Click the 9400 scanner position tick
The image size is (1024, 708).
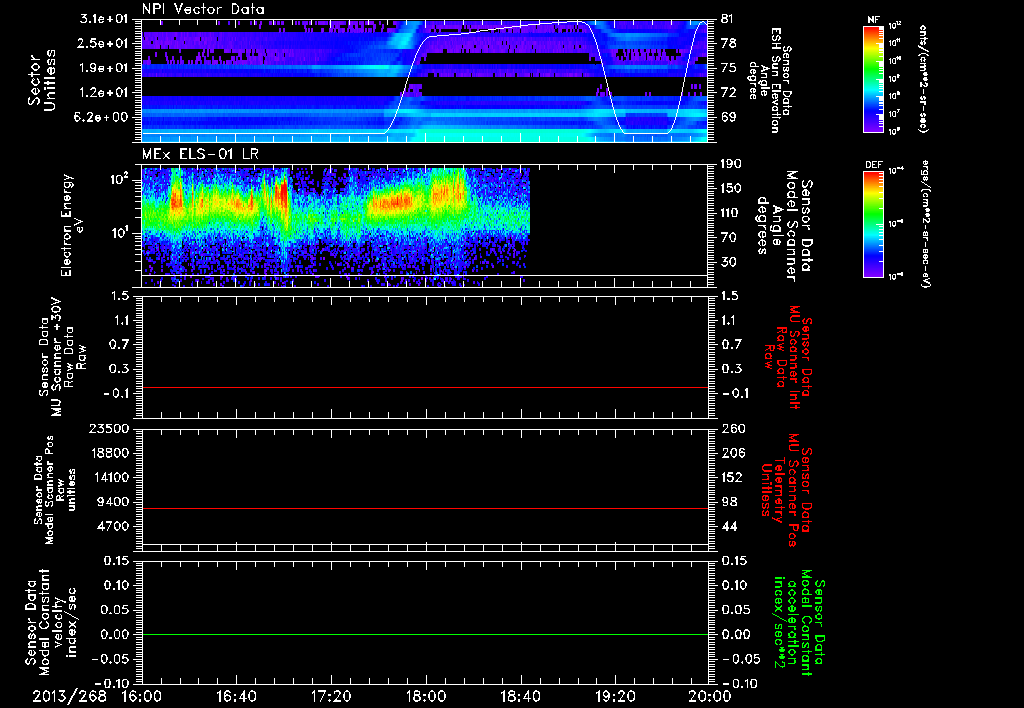(x=114, y=502)
